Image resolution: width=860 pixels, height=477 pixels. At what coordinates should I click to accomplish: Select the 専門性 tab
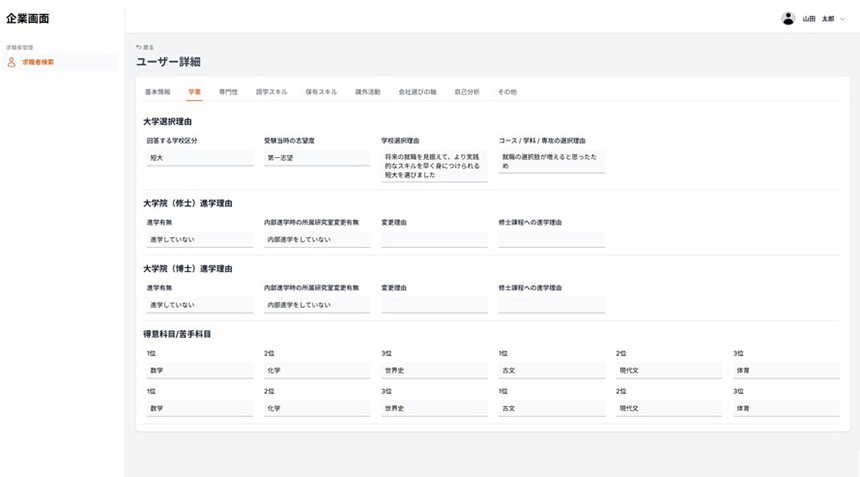click(228, 92)
